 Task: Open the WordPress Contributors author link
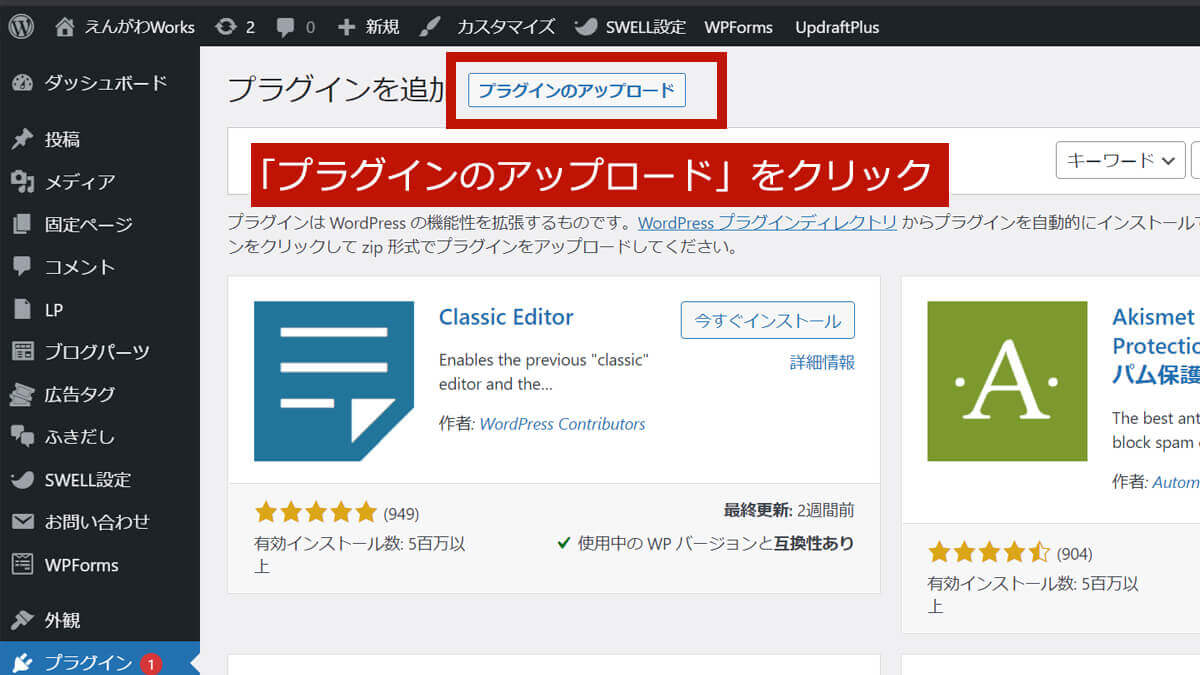pyautogui.click(x=562, y=424)
